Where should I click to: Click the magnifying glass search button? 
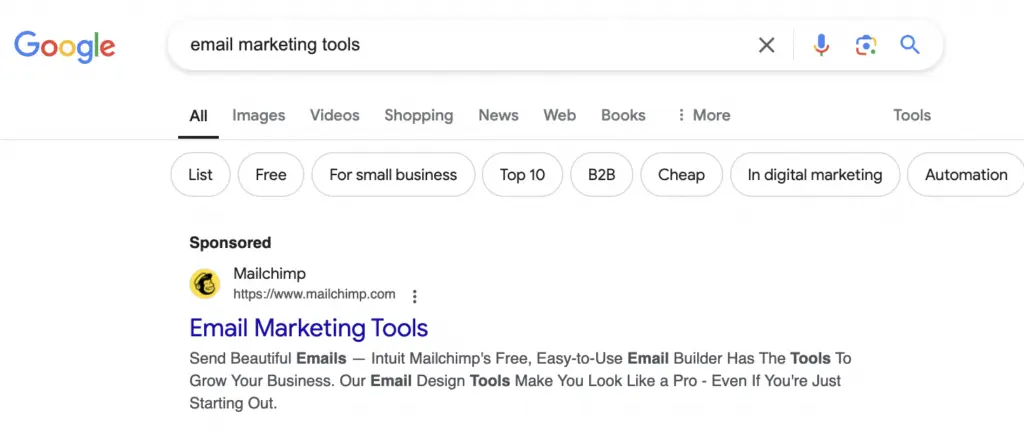click(909, 45)
